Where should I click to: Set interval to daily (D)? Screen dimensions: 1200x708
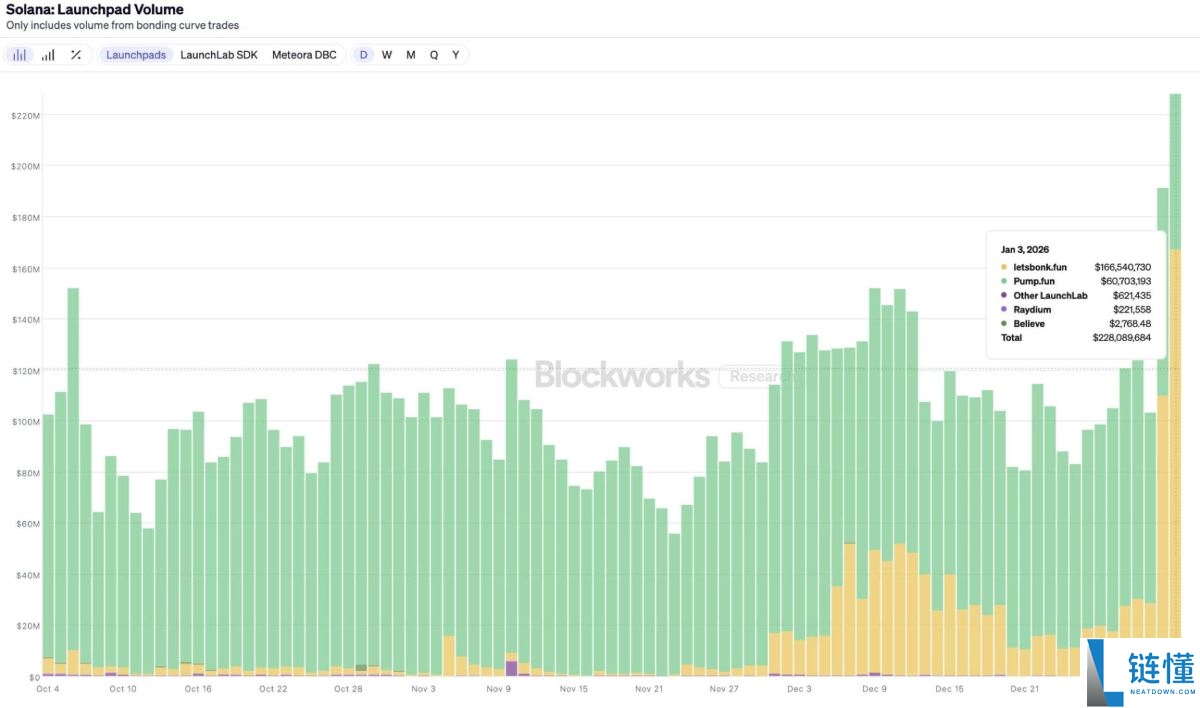click(364, 55)
